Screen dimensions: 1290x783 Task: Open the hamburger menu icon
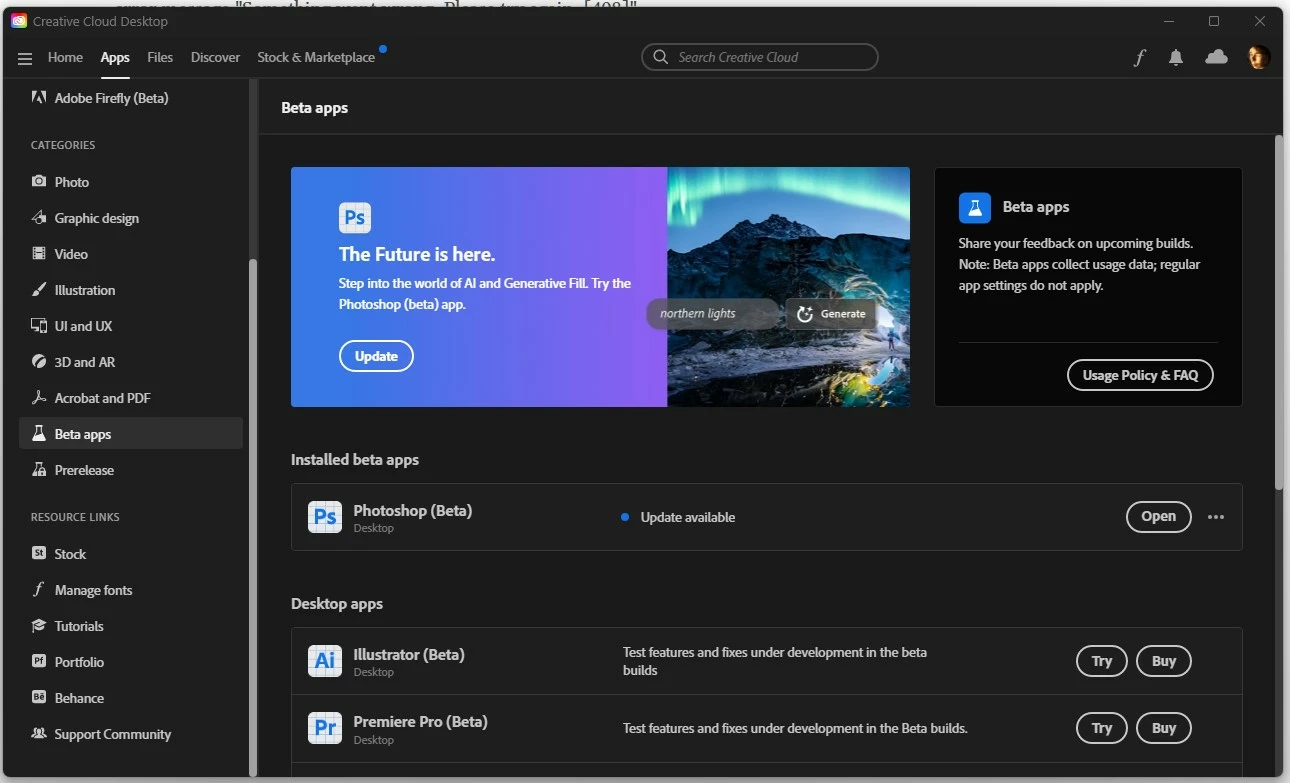click(x=25, y=58)
